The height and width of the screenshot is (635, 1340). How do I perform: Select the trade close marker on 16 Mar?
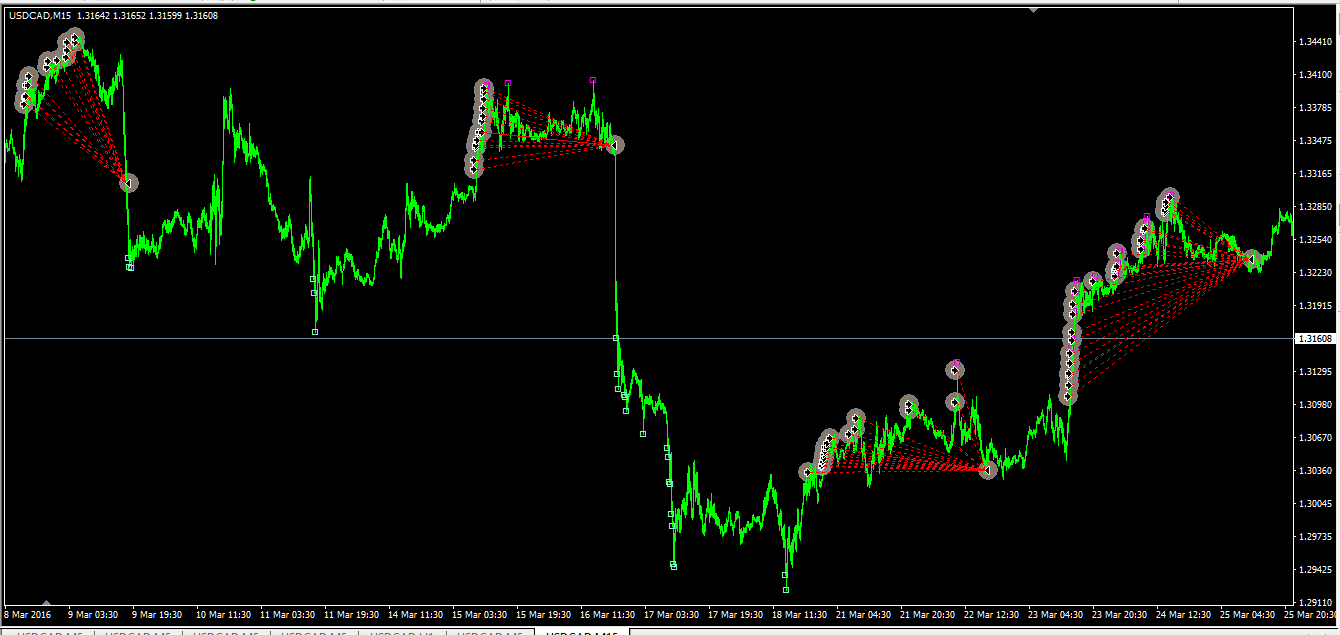[615, 146]
